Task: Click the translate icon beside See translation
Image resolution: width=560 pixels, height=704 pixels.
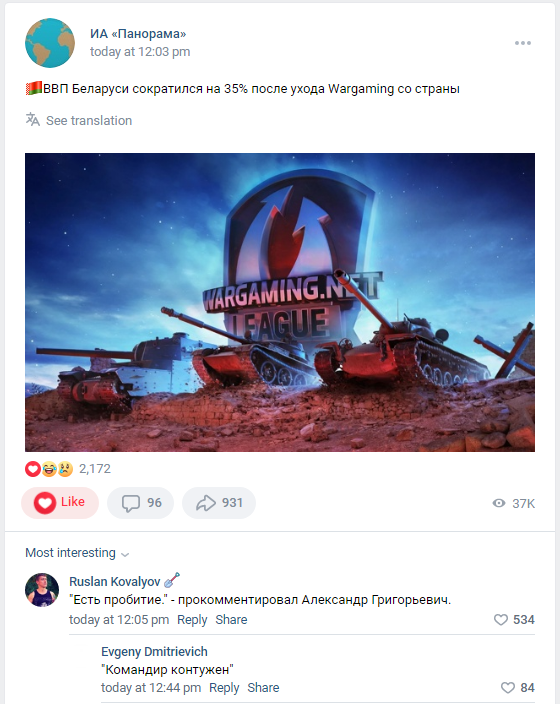Action: point(33,120)
